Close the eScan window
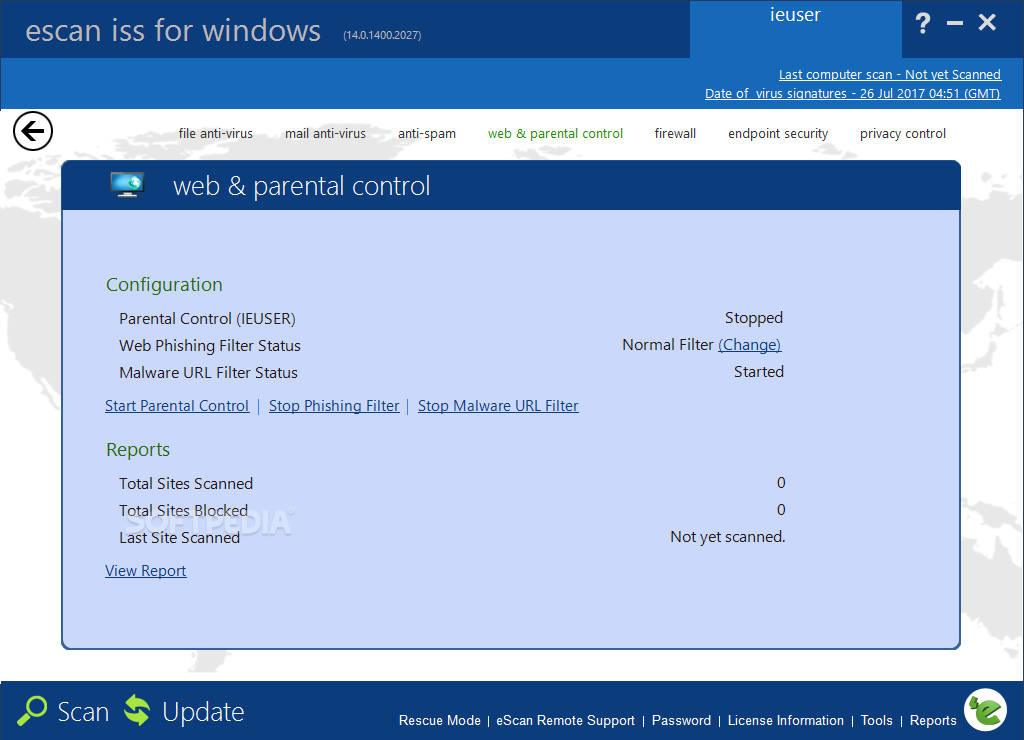 tap(987, 22)
